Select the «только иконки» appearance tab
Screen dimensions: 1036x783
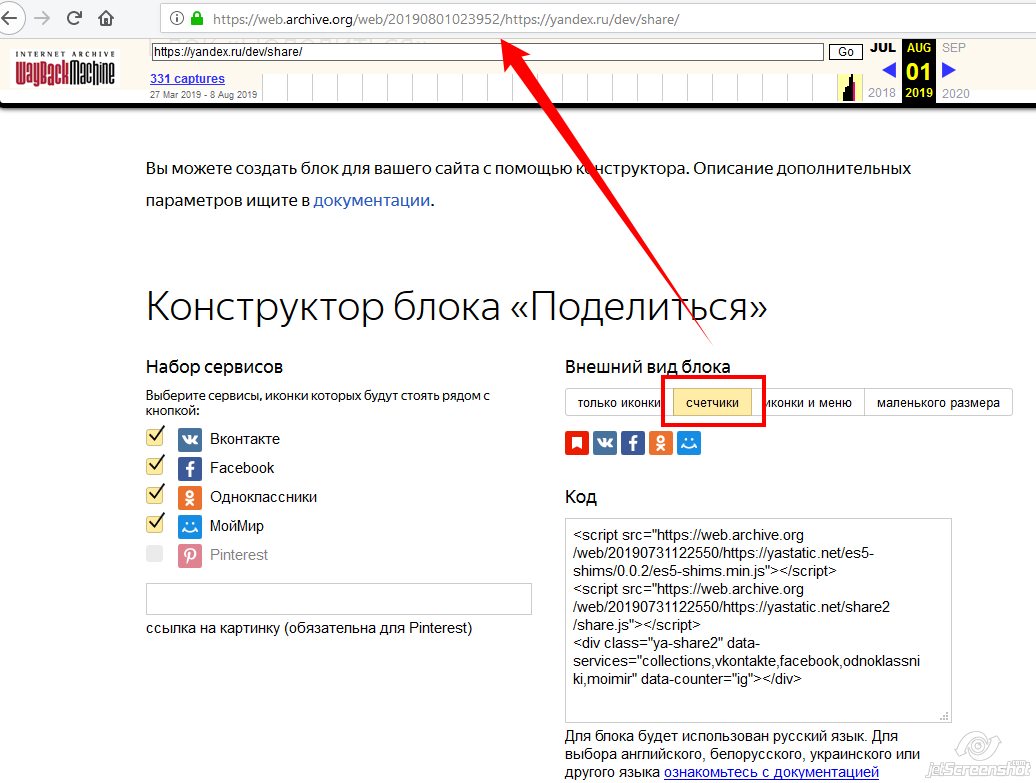[x=619, y=402]
